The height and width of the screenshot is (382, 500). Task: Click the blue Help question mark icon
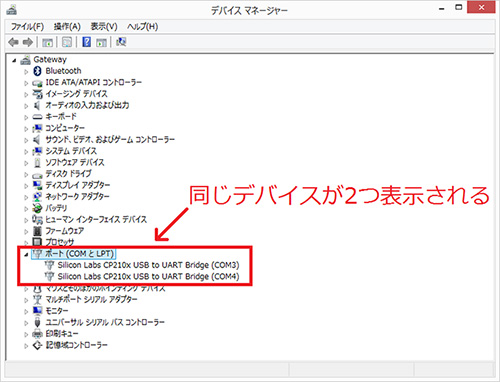pyautogui.click(x=87, y=42)
